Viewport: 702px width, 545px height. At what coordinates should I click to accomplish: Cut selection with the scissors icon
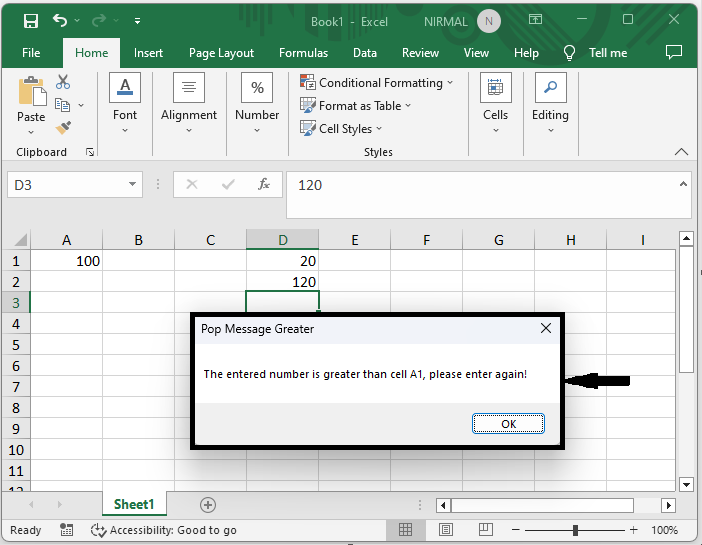click(63, 82)
